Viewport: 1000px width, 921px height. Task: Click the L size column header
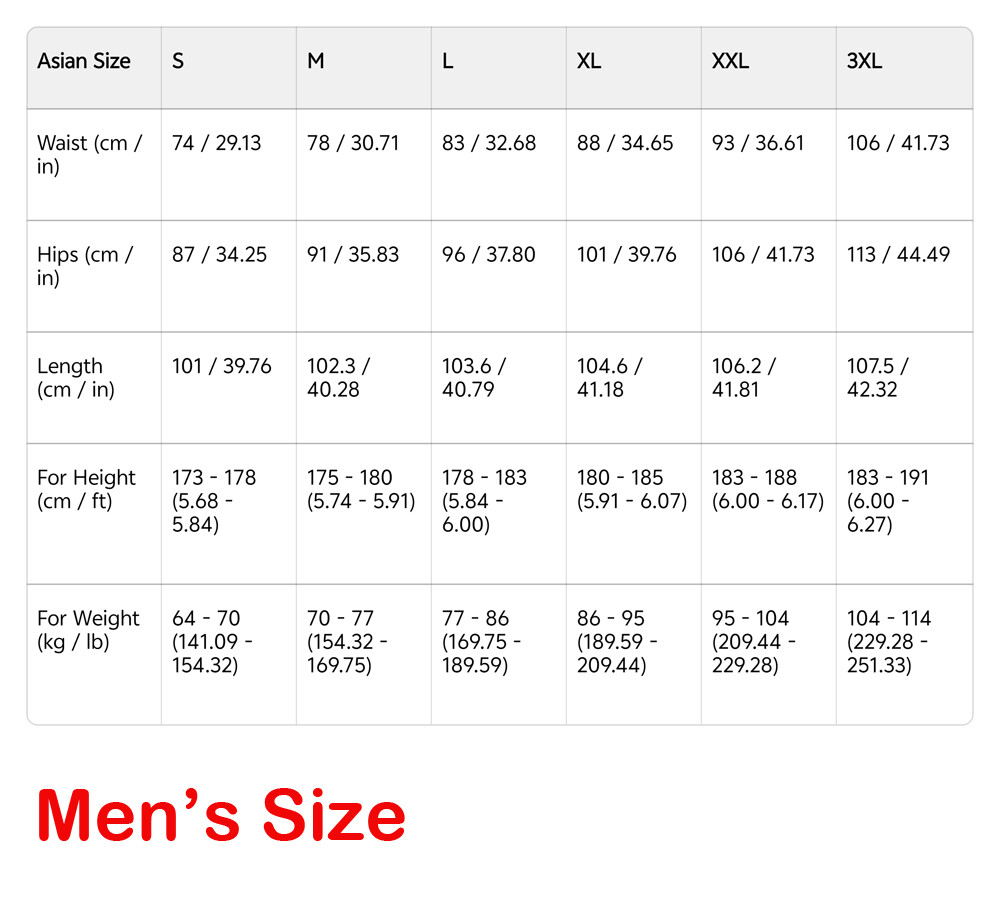tap(448, 61)
